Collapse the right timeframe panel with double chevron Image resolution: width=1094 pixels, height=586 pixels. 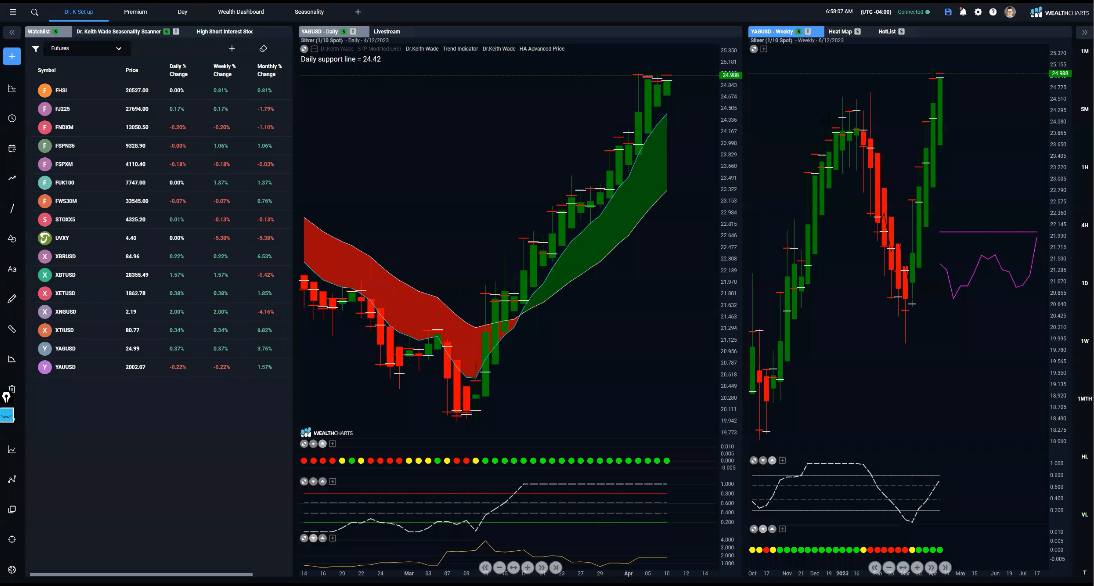[1084, 32]
